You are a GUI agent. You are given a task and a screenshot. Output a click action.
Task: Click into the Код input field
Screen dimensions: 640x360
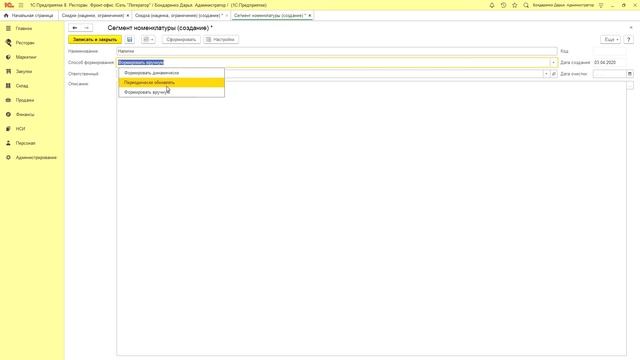[x=609, y=51]
